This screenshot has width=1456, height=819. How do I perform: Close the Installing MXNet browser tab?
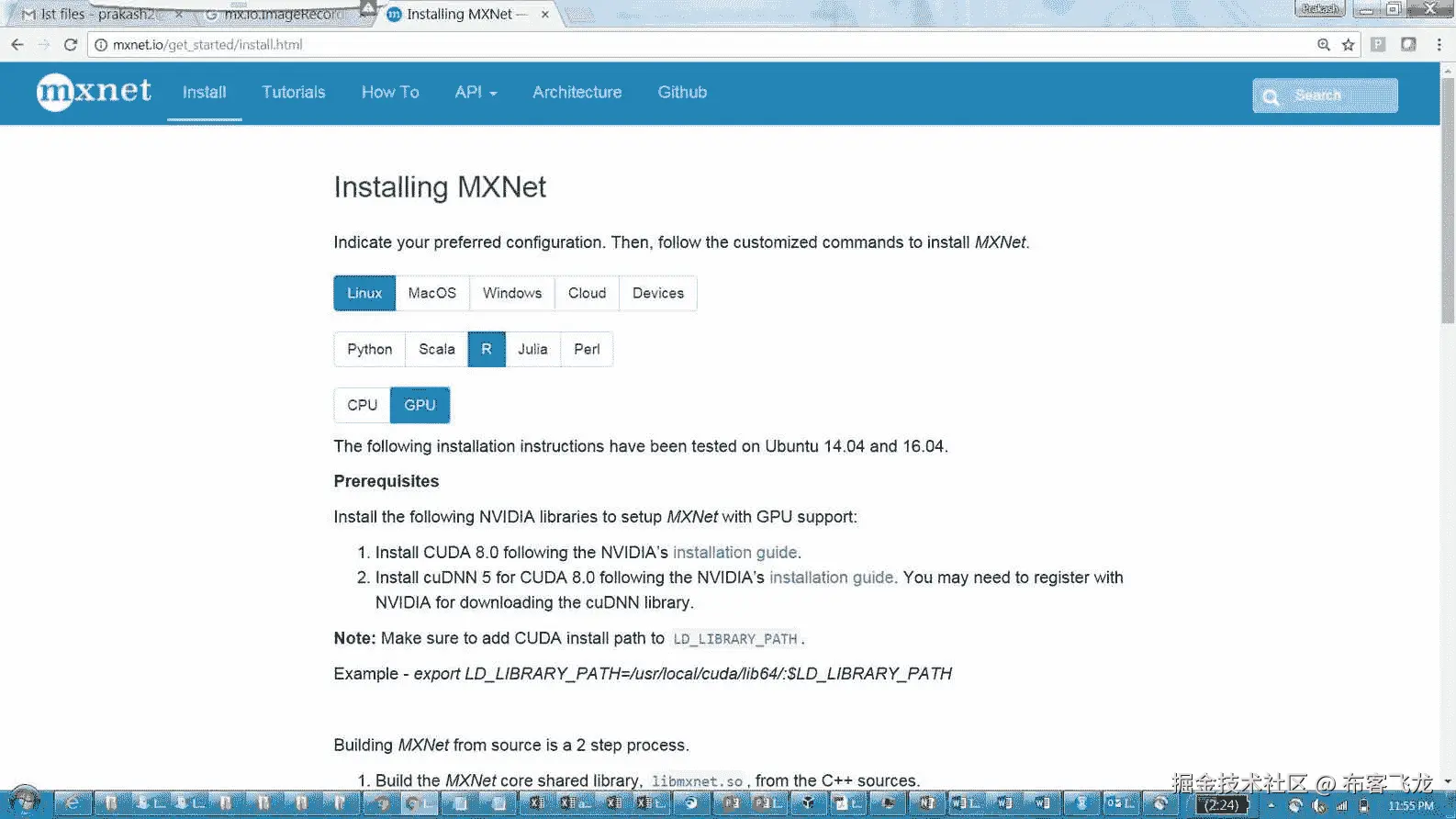click(x=545, y=15)
